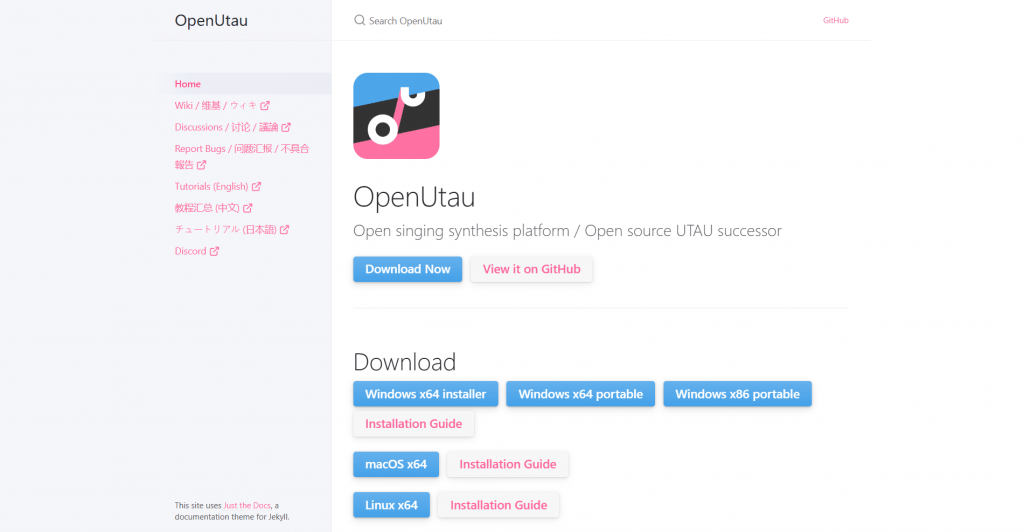The width and height of the screenshot is (1024, 532).
Task: Click external-link icon beside Discussions
Action: coord(286,127)
